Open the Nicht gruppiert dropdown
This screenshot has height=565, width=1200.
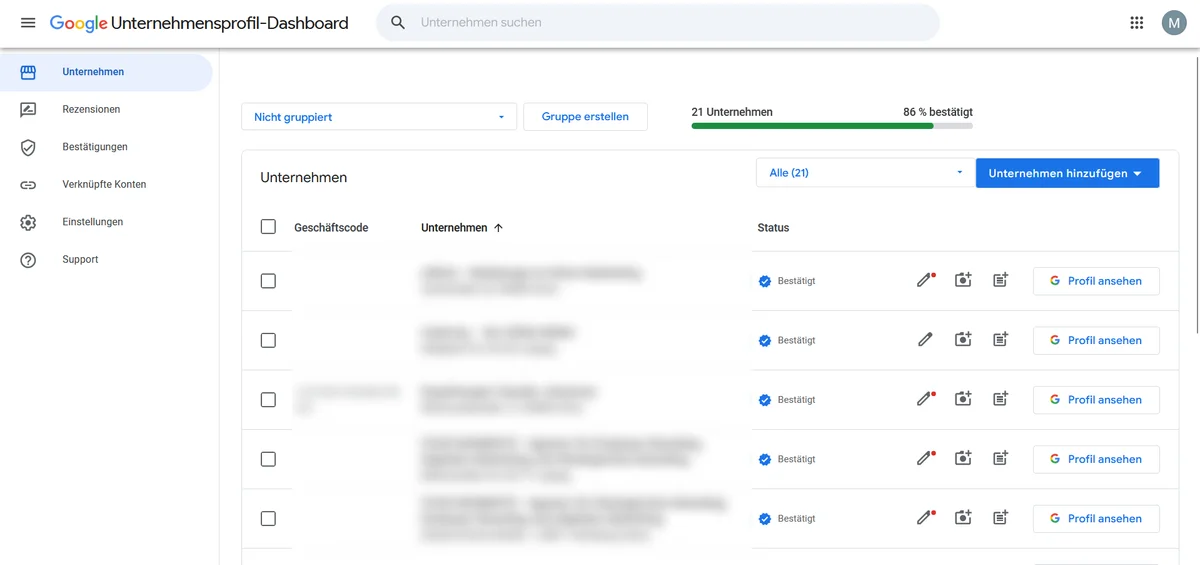pyautogui.click(x=379, y=117)
